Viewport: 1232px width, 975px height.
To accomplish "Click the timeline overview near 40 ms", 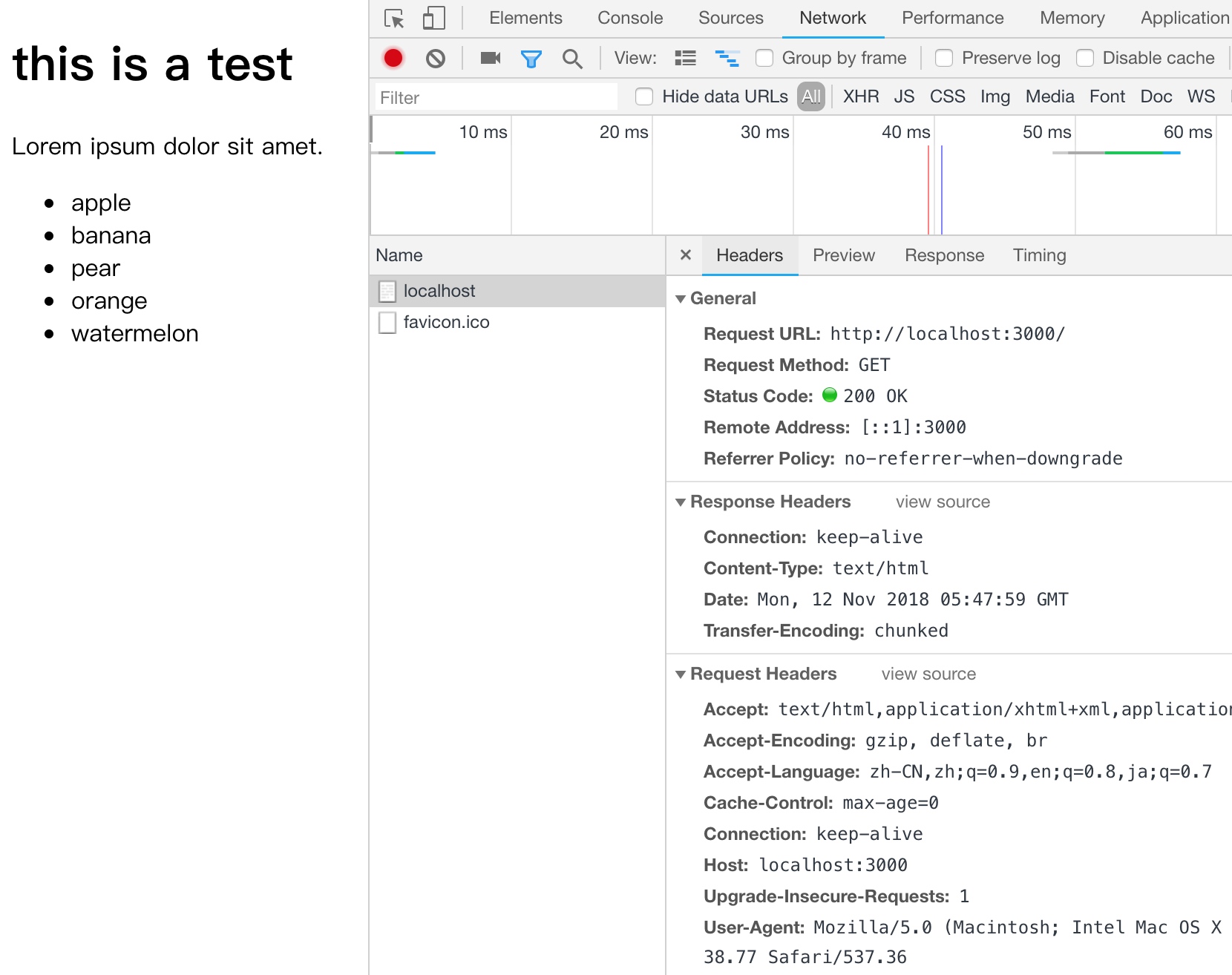I will (905, 186).
